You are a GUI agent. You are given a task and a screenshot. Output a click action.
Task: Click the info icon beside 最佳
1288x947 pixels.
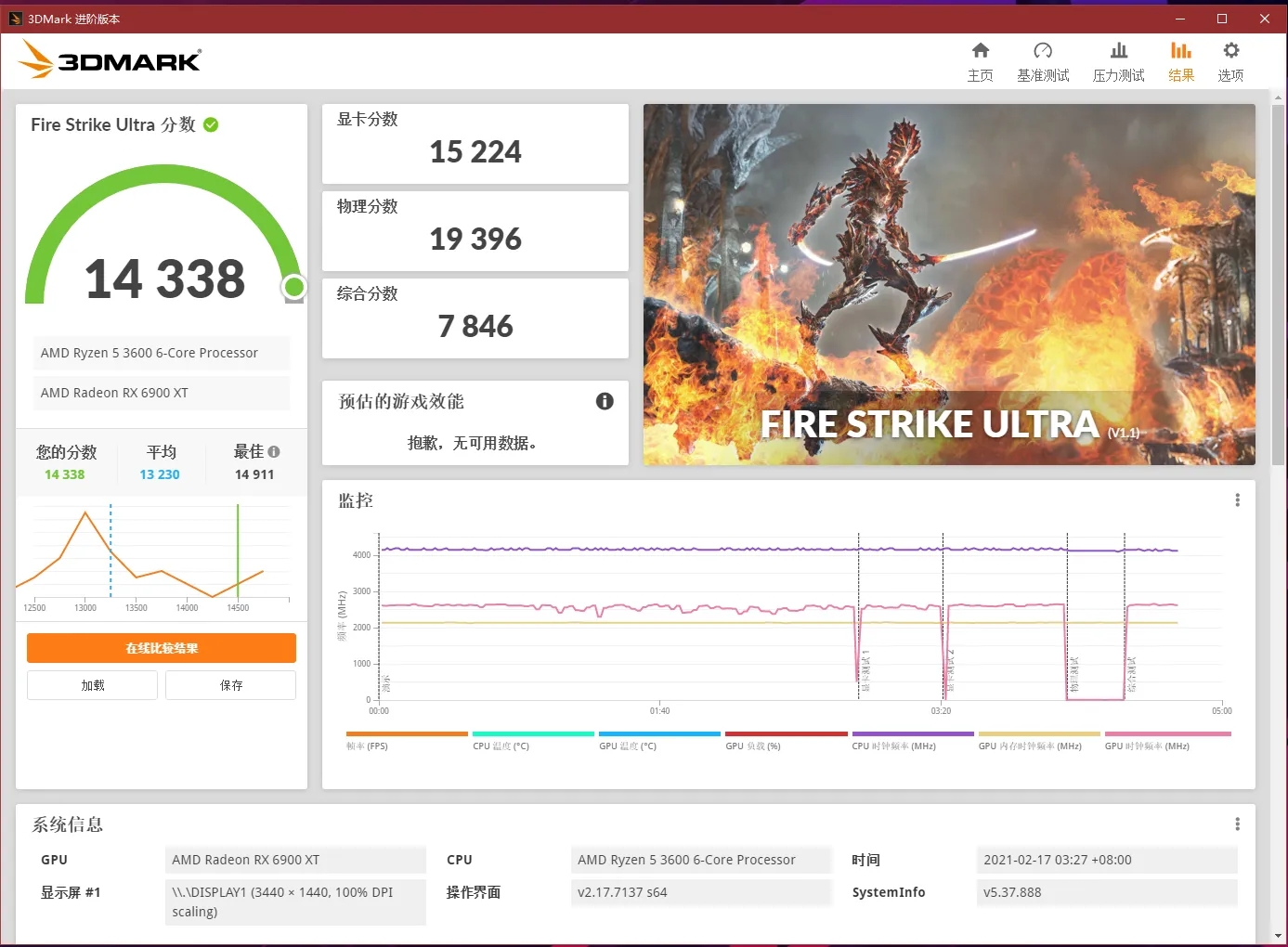coord(274,451)
